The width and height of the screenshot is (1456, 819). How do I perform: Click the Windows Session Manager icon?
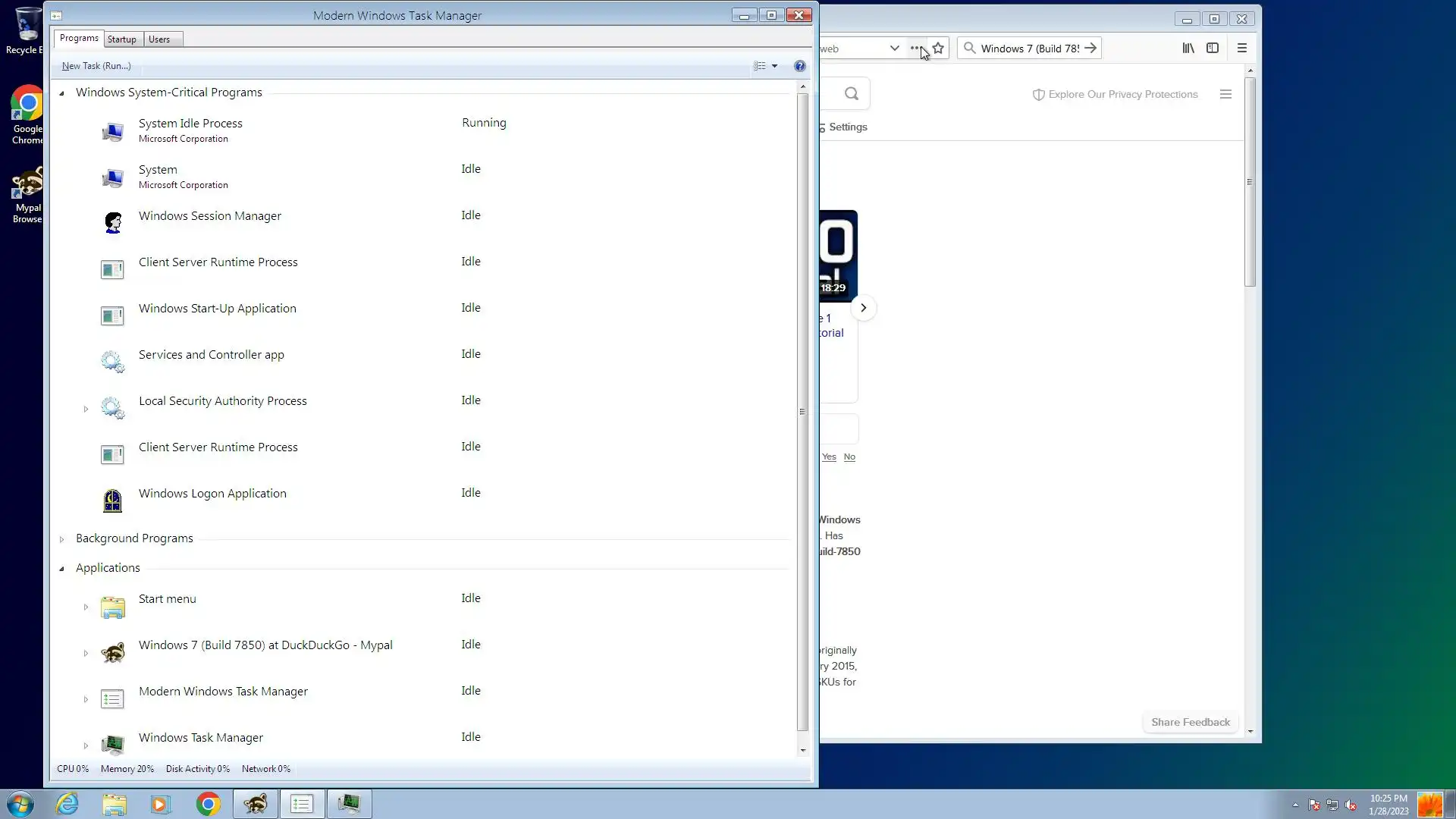coord(112,223)
